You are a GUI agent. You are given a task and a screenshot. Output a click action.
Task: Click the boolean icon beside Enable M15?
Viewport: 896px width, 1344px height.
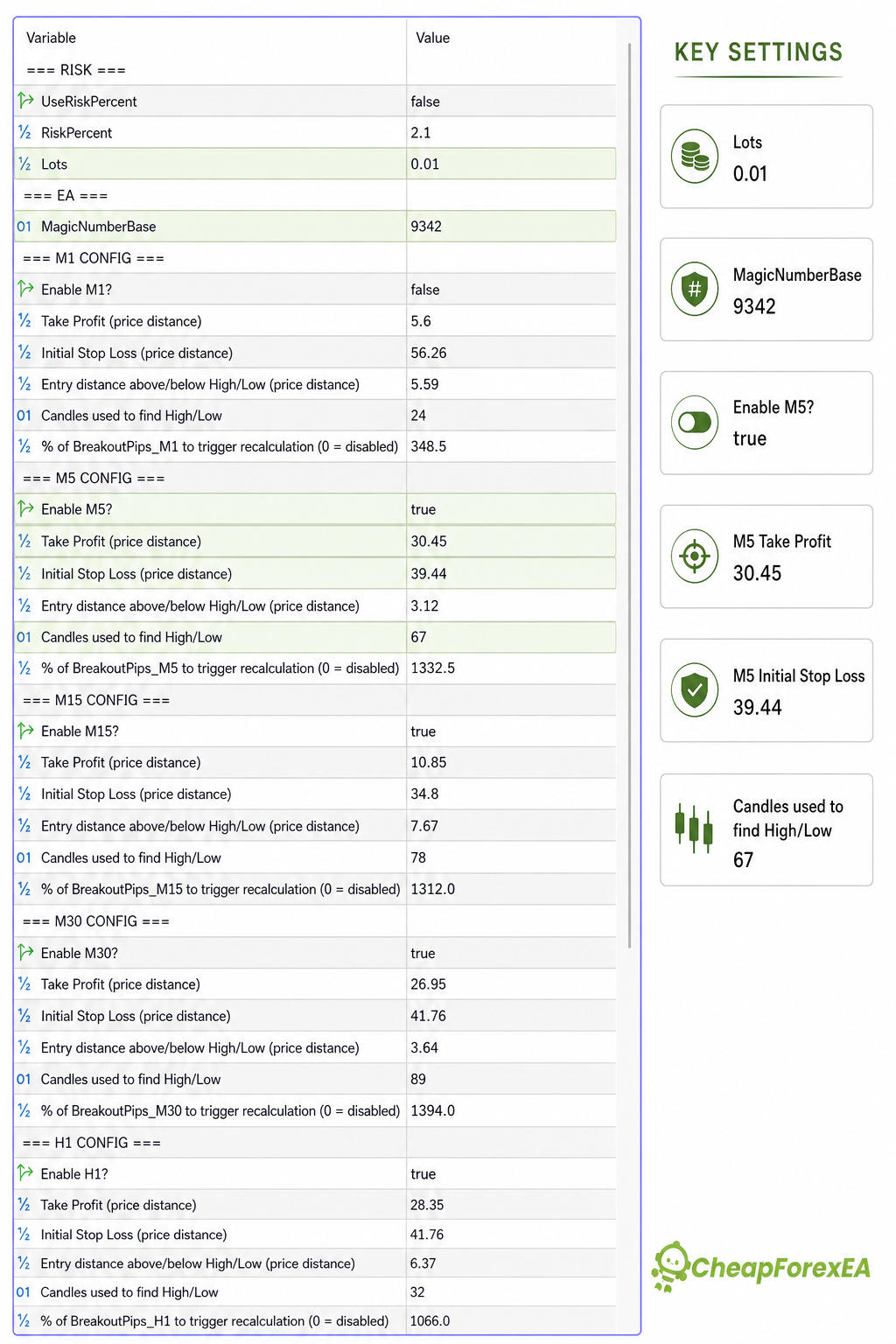pyautogui.click(x=25, y=731)
